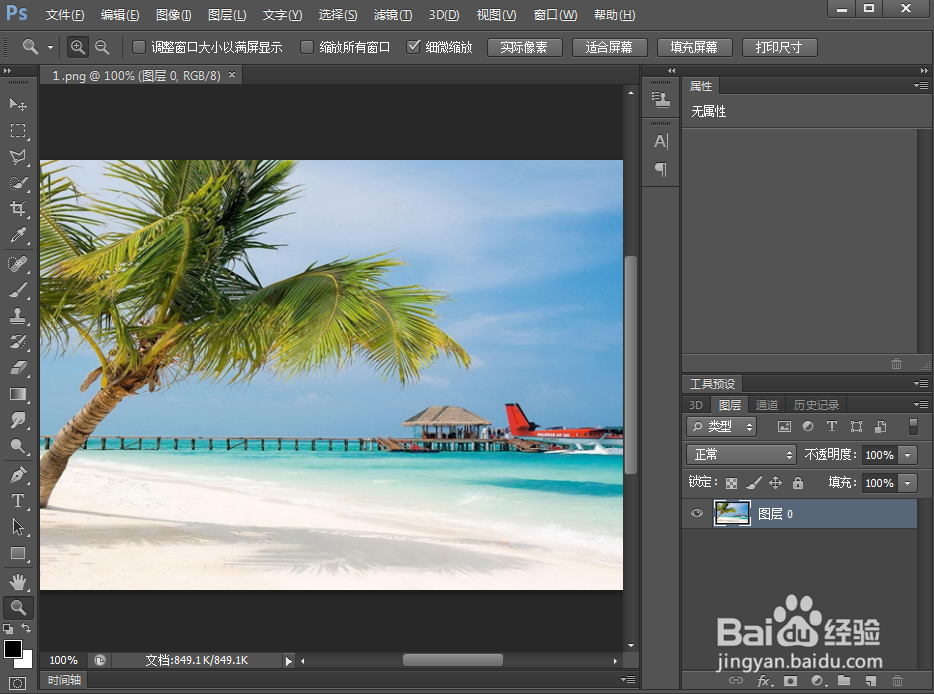Delete layer with the Layers panel trash icon
The image size is (934, 694).
click(x=898, y=680)
